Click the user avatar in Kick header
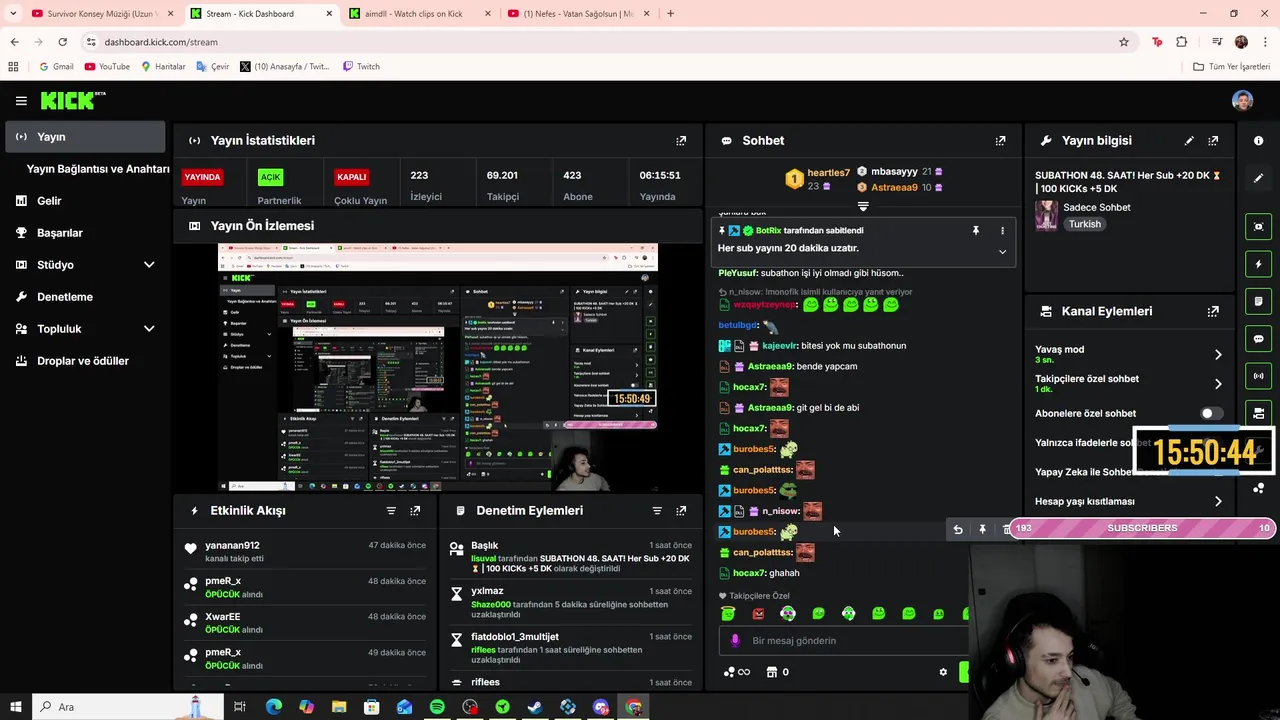The image size is (1280, 720). 1242,101
